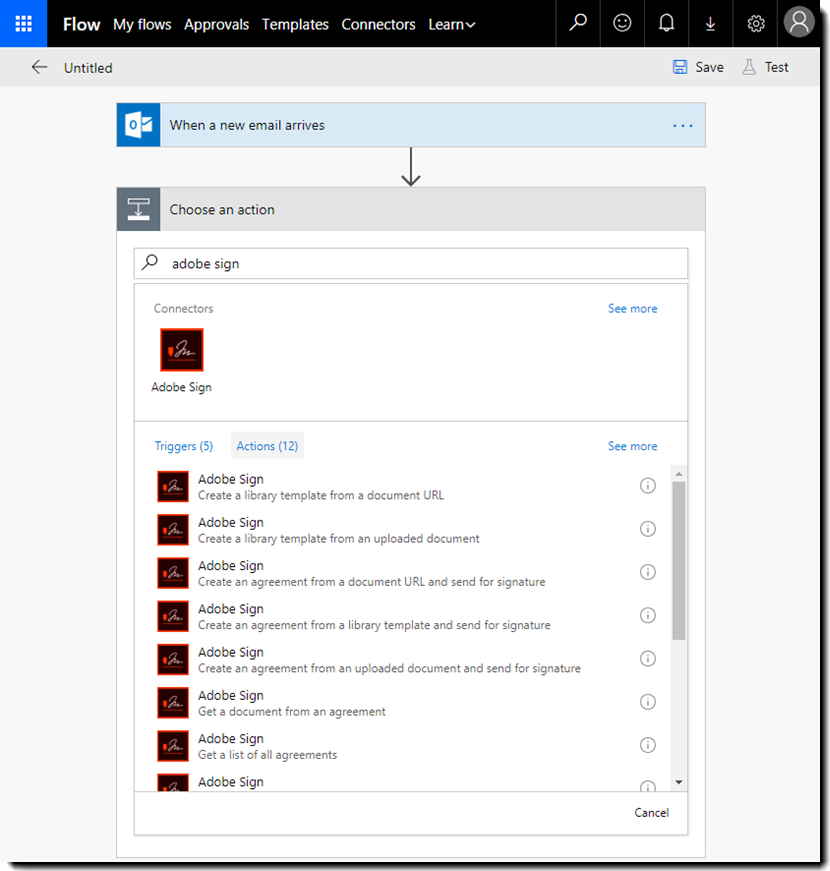The height and width of the screenshot is (871, 830).
Task: Click the actions list scrollbar thumb
Action: [678, 561]
